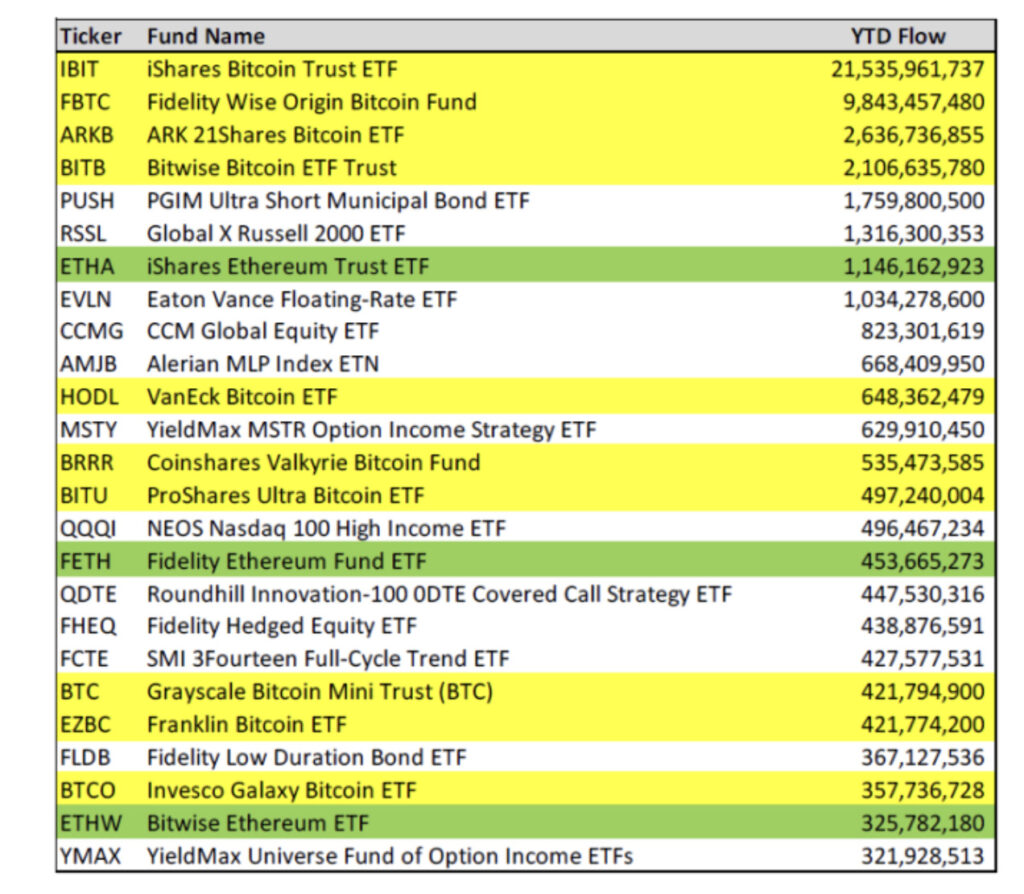This screenshot has width=1024, height=894.
Task: Click the ETHW ticker cell
Action: (x=88, y=823)
